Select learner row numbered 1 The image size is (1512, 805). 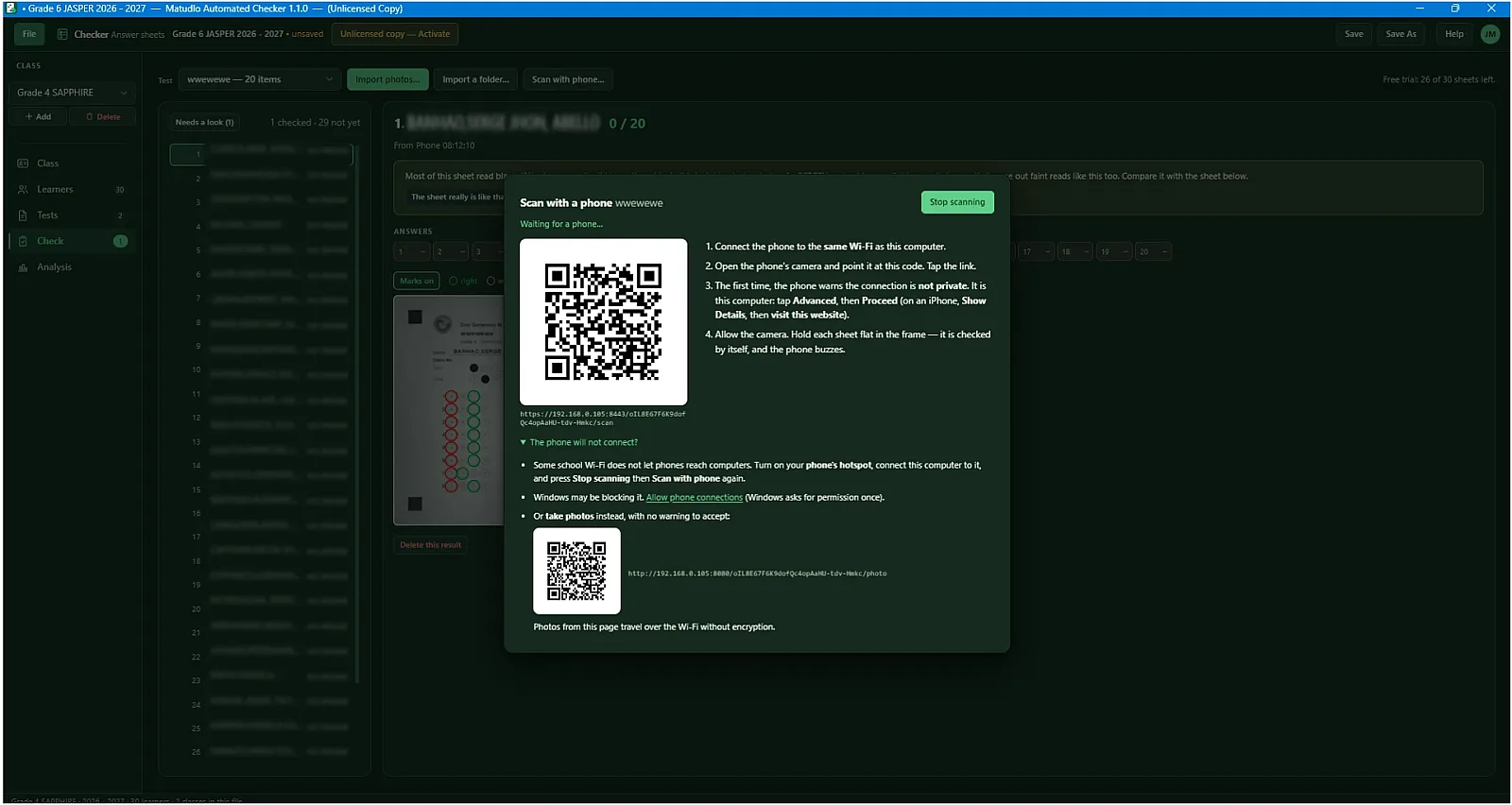point(261,154)
